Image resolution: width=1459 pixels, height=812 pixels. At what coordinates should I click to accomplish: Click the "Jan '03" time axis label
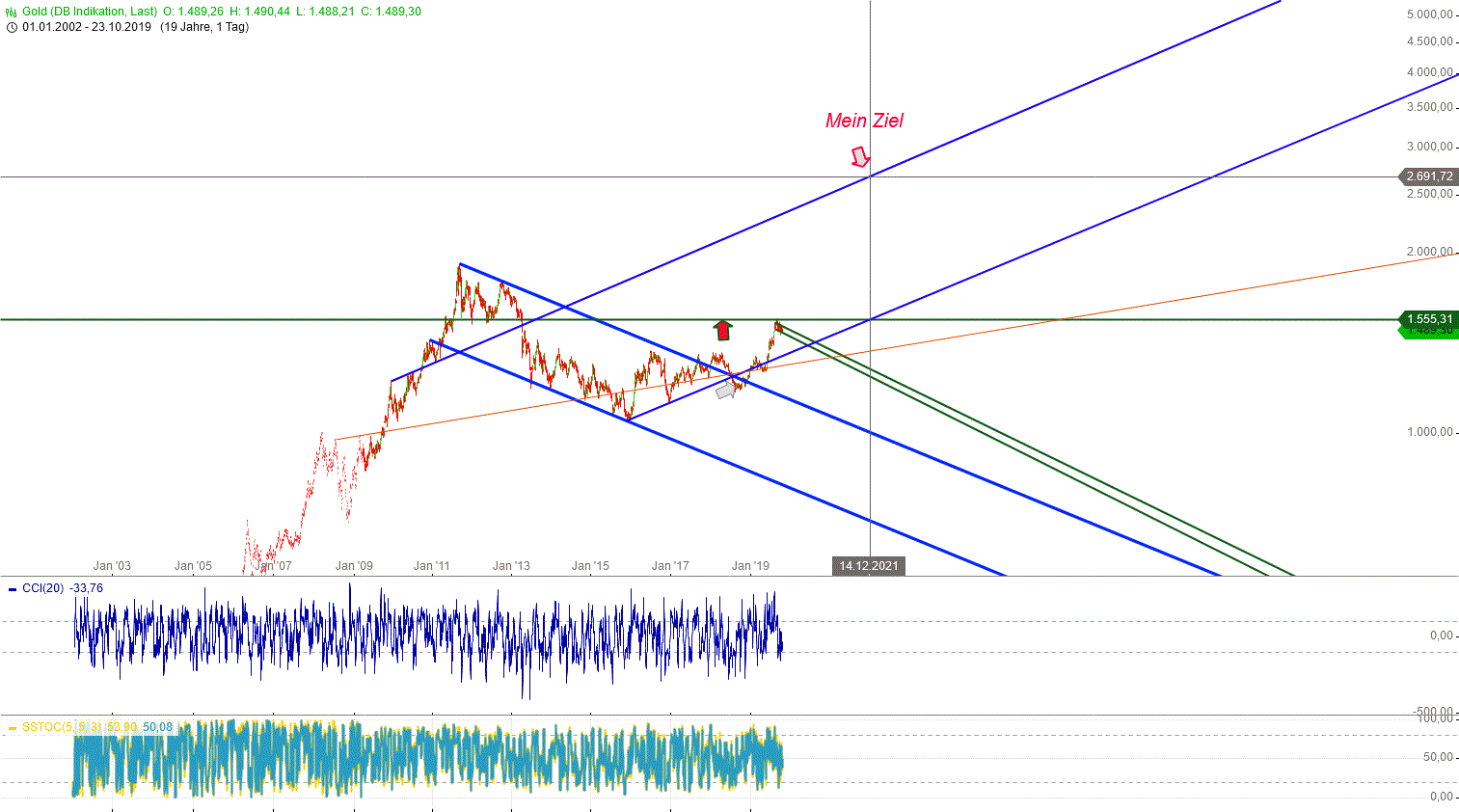112,566
